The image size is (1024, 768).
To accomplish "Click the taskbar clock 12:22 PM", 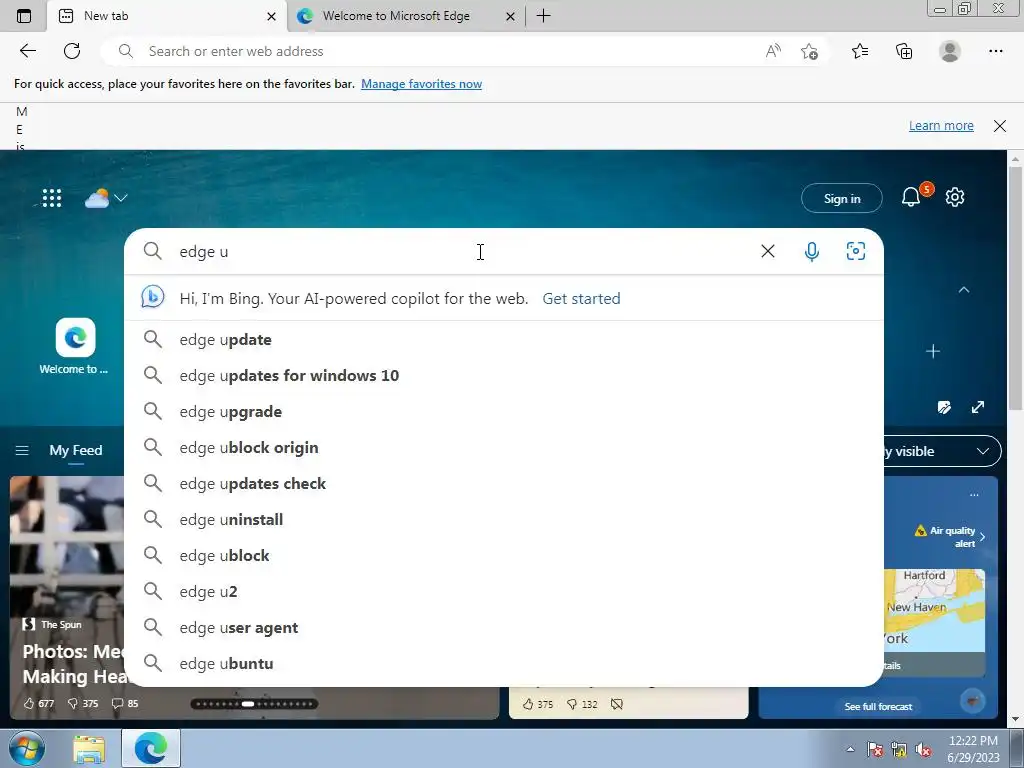I will [x=973, y=749].
